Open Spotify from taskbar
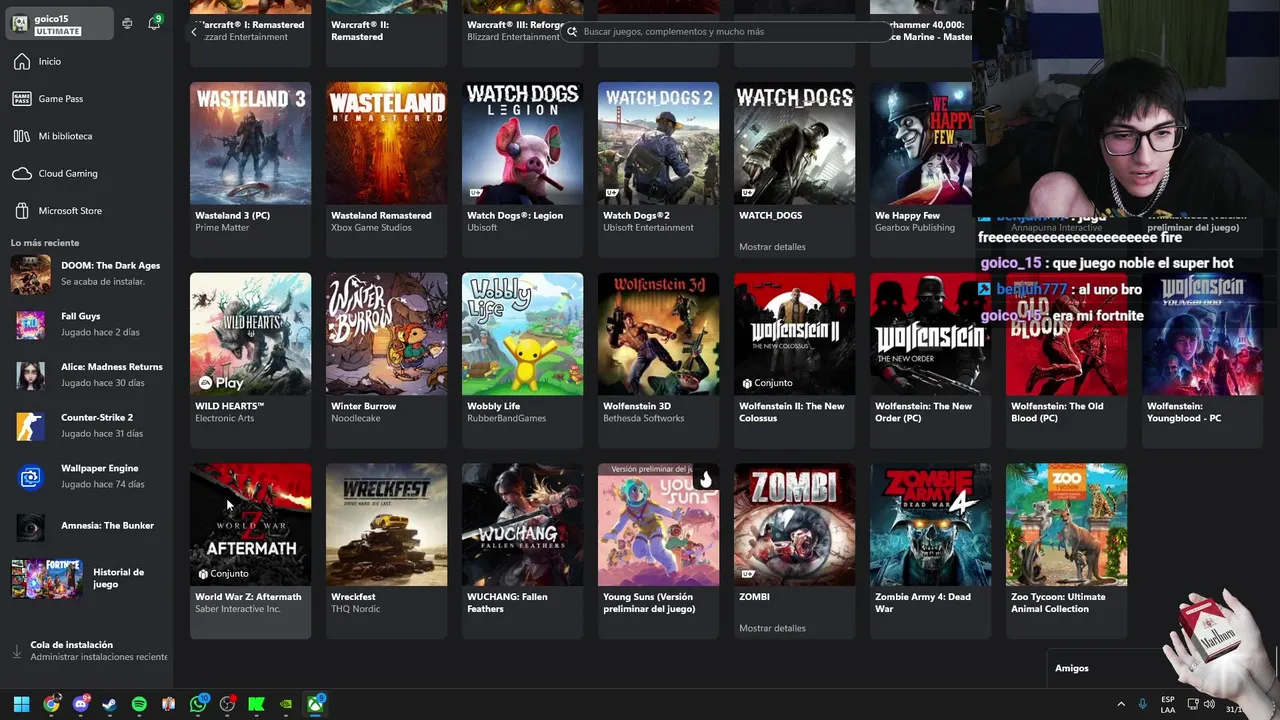 (x=139, y=704)
